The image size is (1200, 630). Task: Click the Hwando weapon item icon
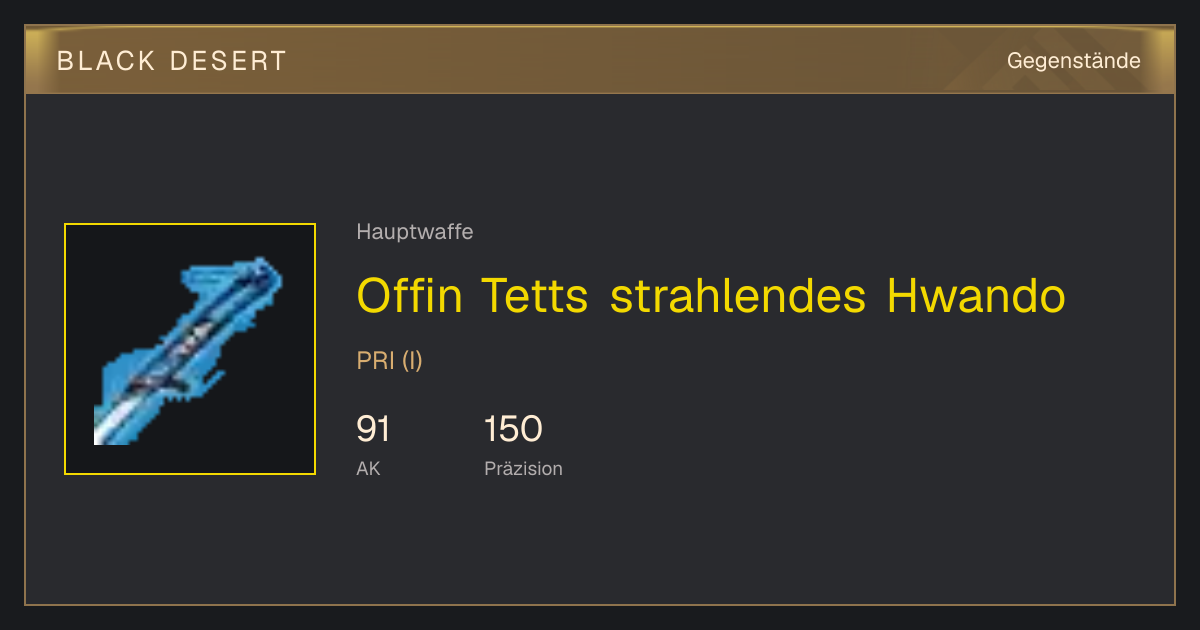tap(190, 349)
